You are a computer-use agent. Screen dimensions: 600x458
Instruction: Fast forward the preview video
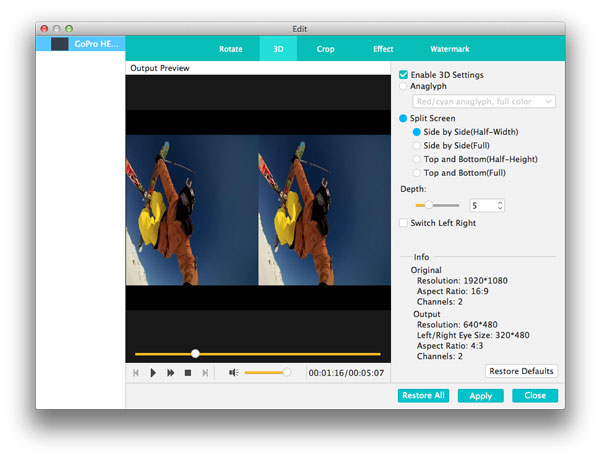171,373
